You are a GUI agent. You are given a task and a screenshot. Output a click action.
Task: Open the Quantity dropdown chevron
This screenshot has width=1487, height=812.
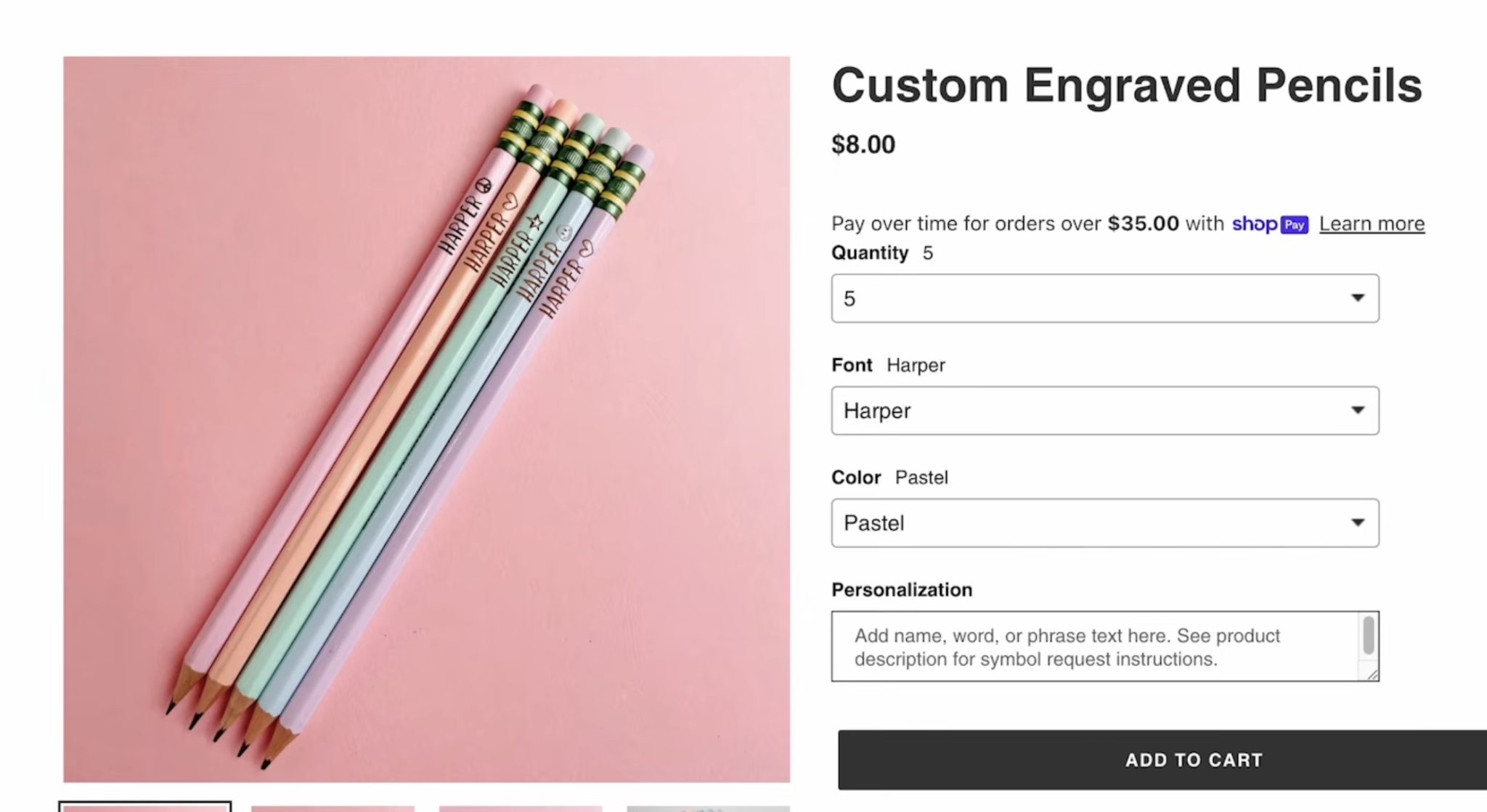(1358, 298)
